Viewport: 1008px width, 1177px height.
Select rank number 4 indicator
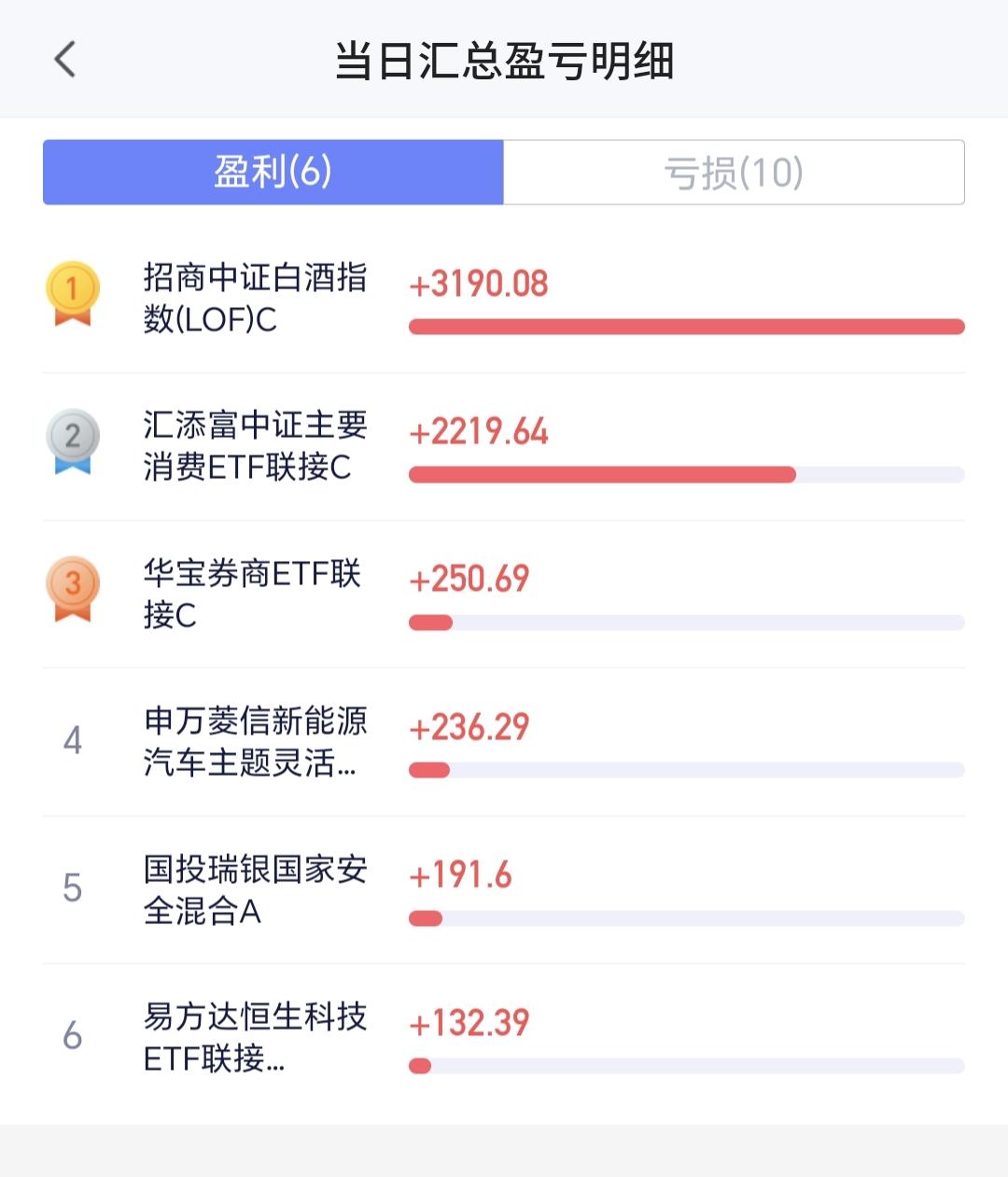73,741
